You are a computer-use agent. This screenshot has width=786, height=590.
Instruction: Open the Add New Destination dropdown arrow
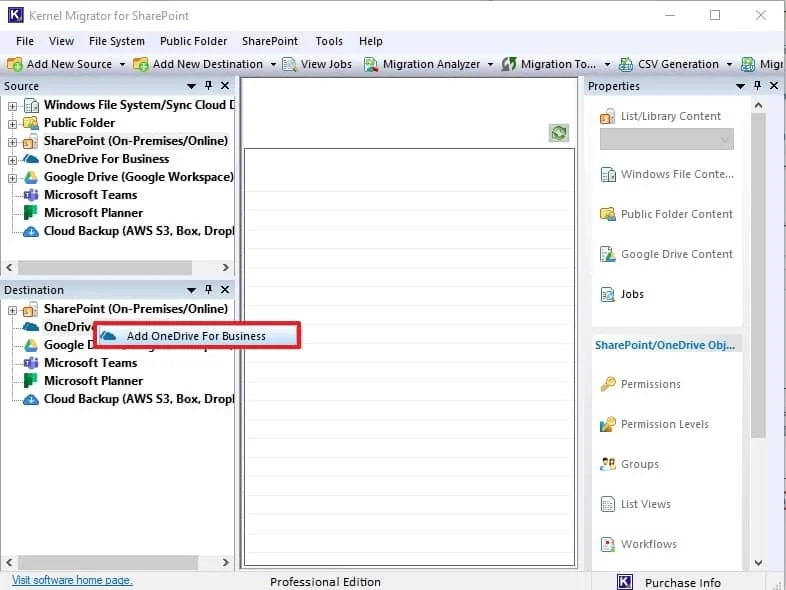[273, 65]
